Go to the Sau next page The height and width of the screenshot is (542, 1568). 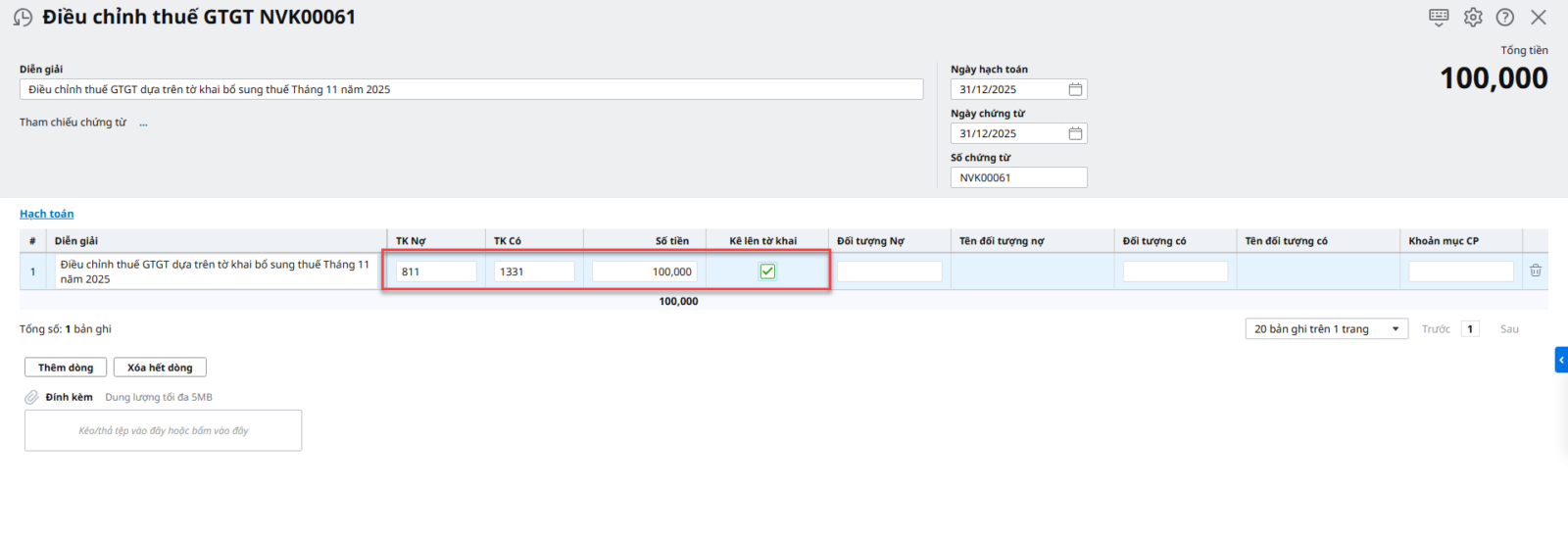1509,329
